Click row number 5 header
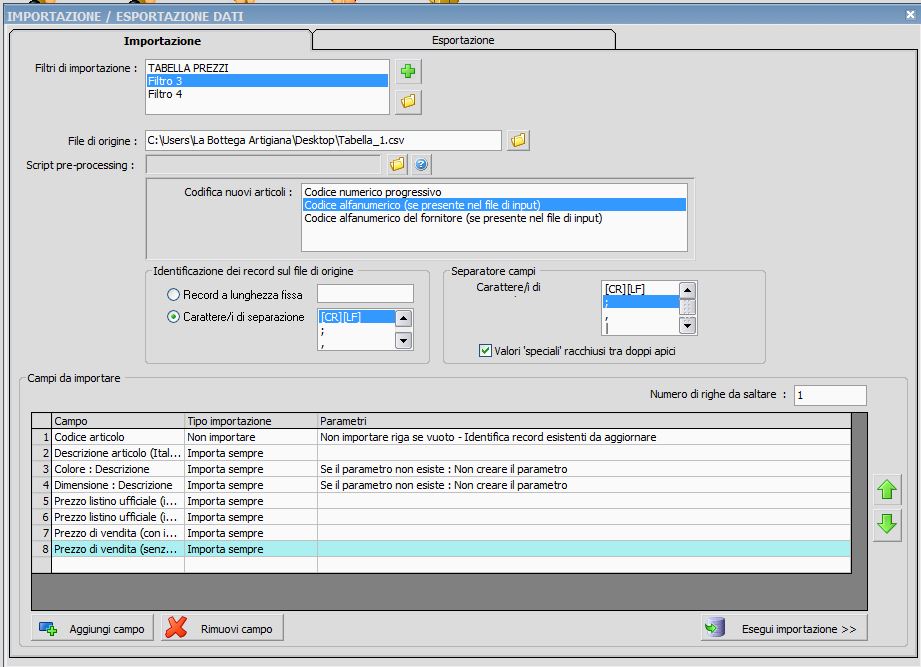The height and width of the screenshot is (667, 921). tap(42, 501)
